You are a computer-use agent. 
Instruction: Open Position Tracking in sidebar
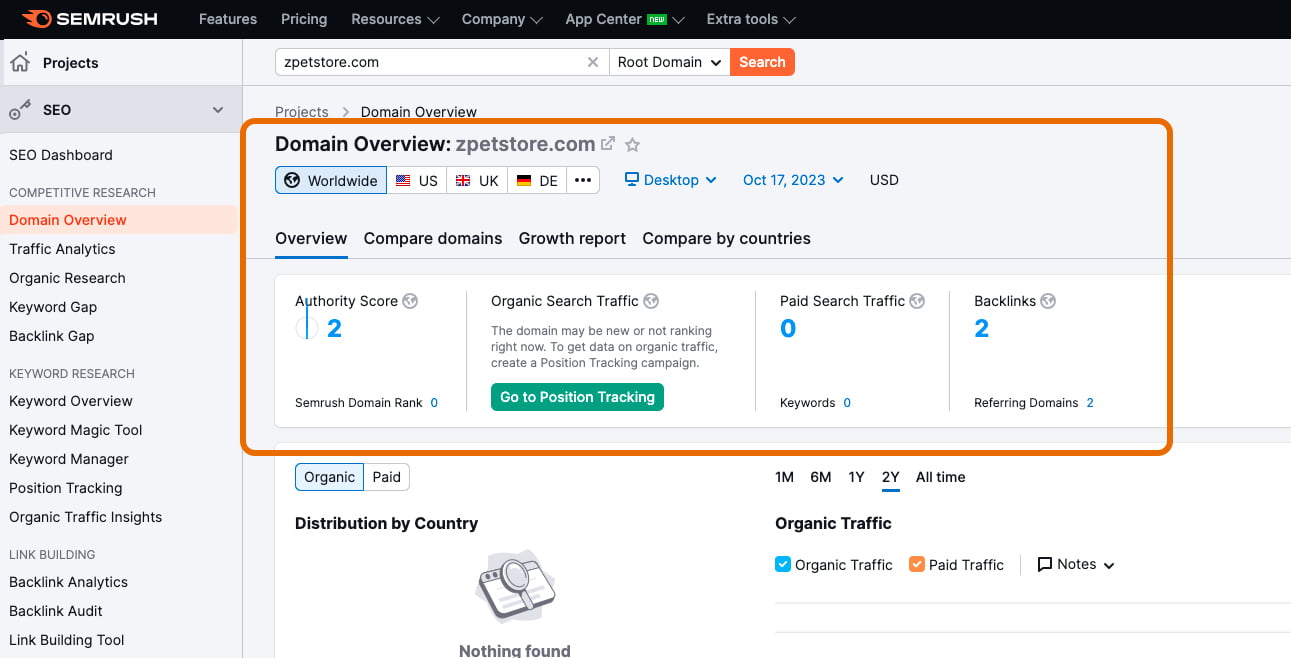[x=66, y=488]
